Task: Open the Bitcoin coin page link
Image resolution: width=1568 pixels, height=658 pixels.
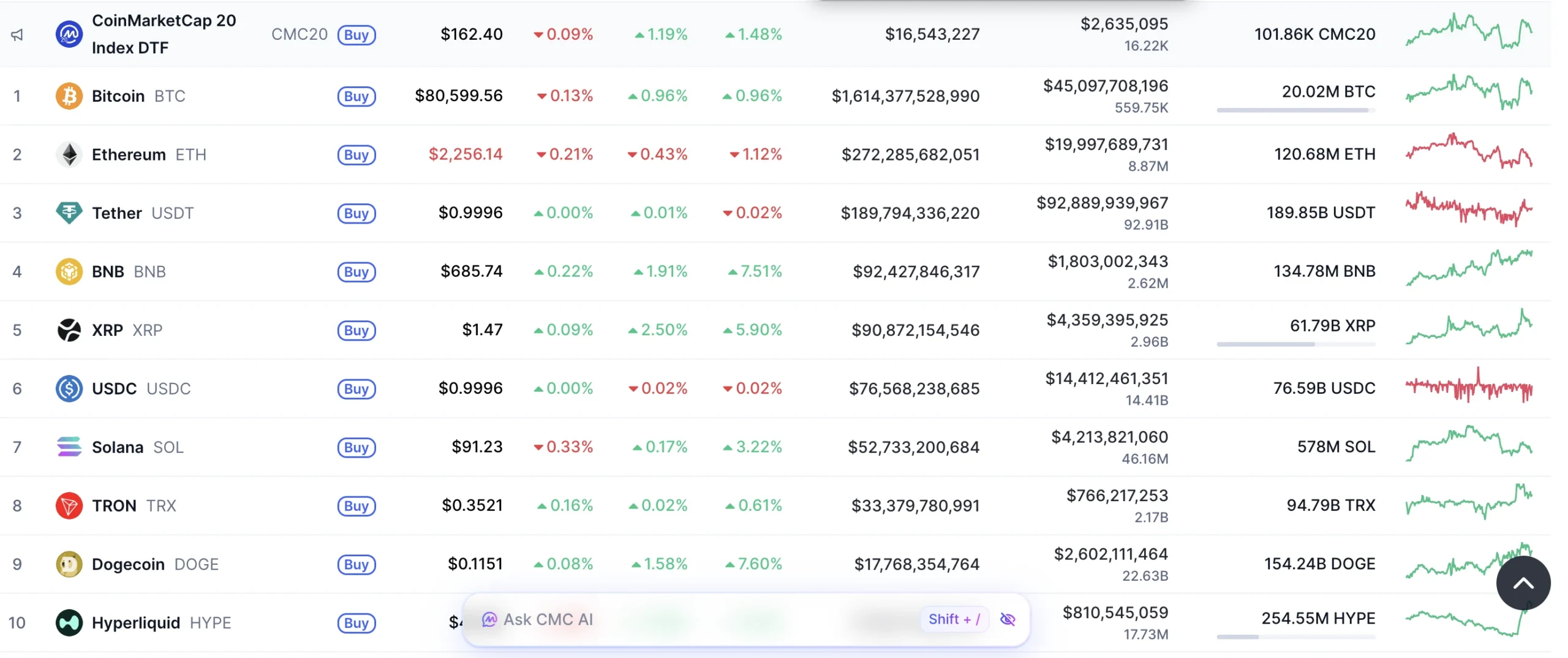Action: [138, 96]
